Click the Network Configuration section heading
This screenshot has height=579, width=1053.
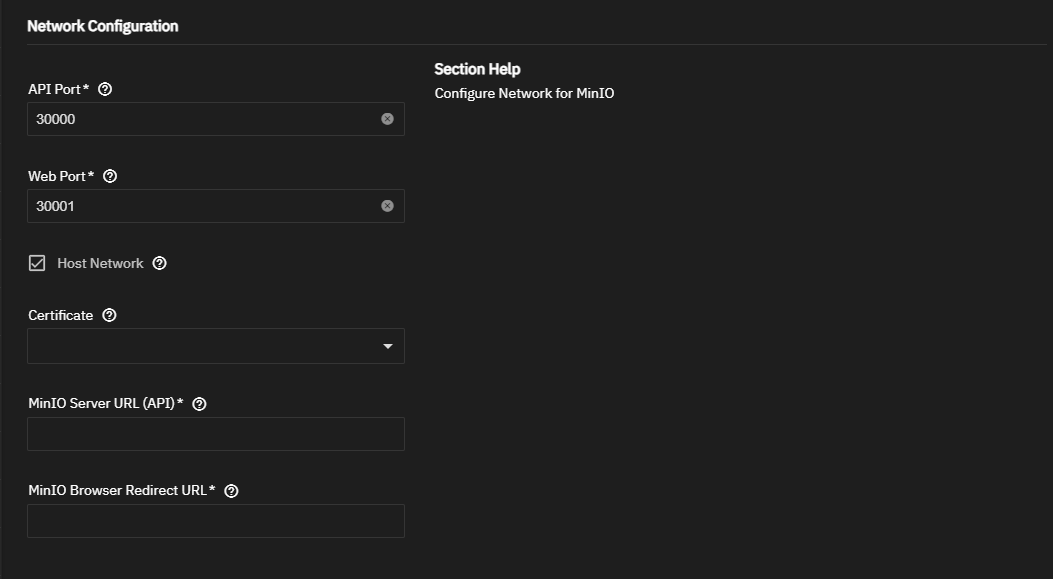pos(102,26)
